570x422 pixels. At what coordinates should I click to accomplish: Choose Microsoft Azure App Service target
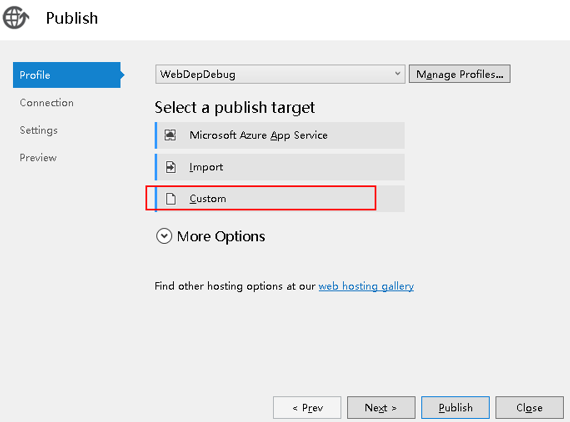coord(280,135)
